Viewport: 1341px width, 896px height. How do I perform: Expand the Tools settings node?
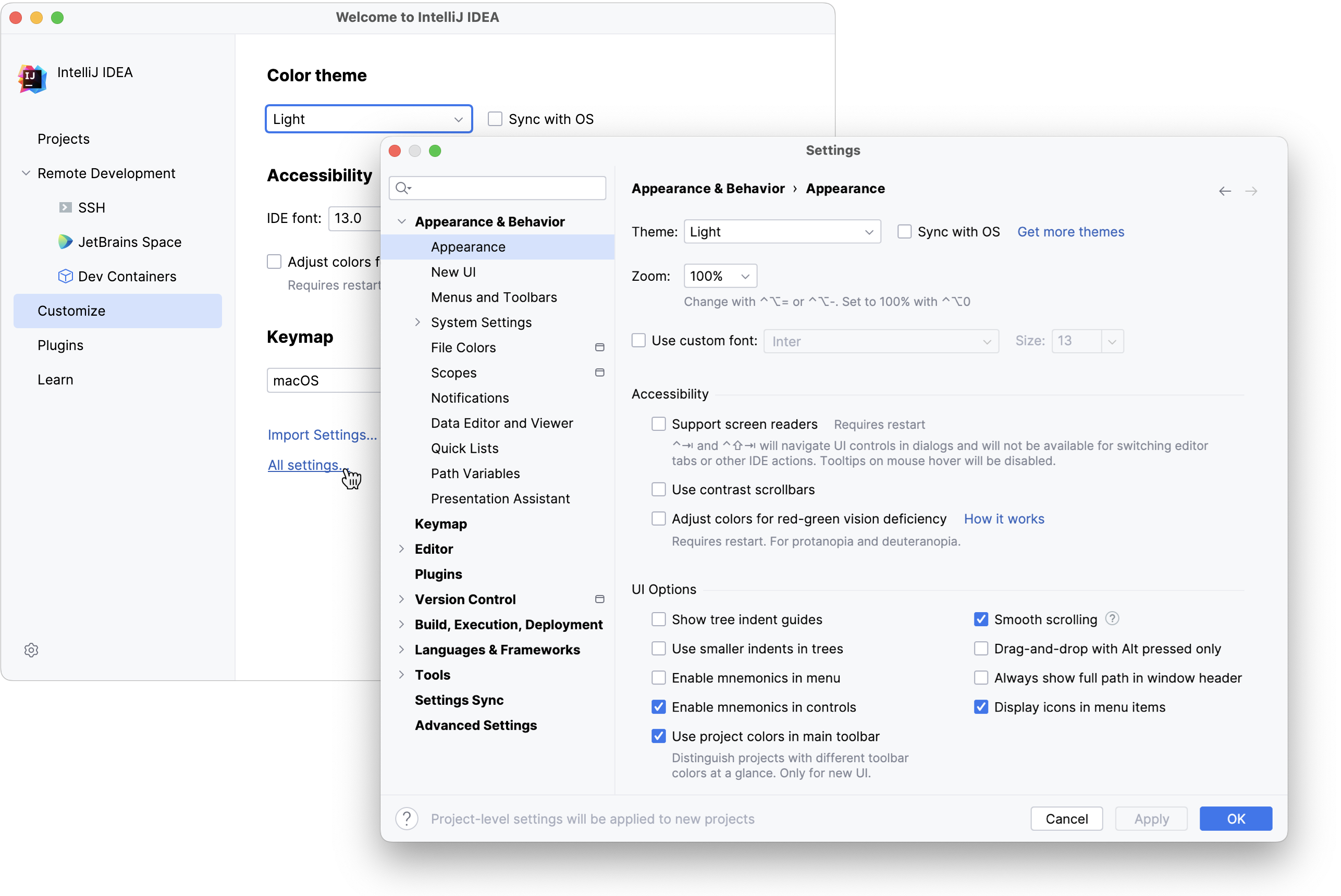click(x=401, y=675)
